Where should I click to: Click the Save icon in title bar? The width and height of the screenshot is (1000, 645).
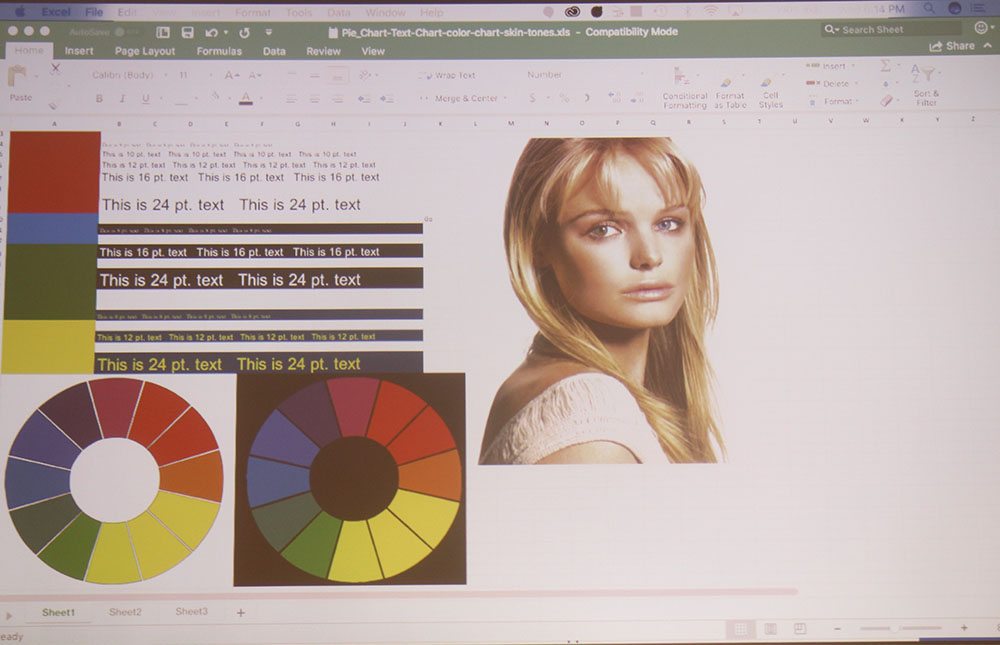pyautogui.click(x=187, y=32)
